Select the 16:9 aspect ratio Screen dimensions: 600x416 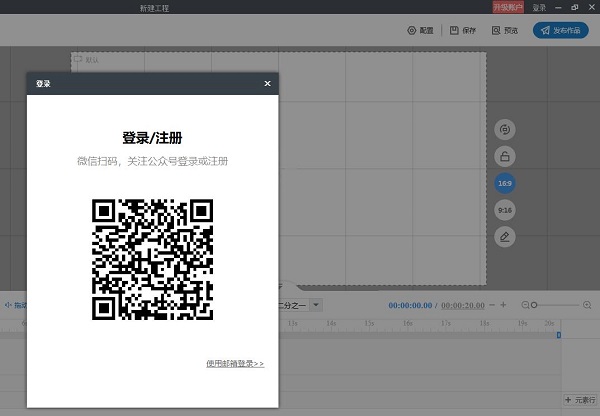click(x=505, y=183)
